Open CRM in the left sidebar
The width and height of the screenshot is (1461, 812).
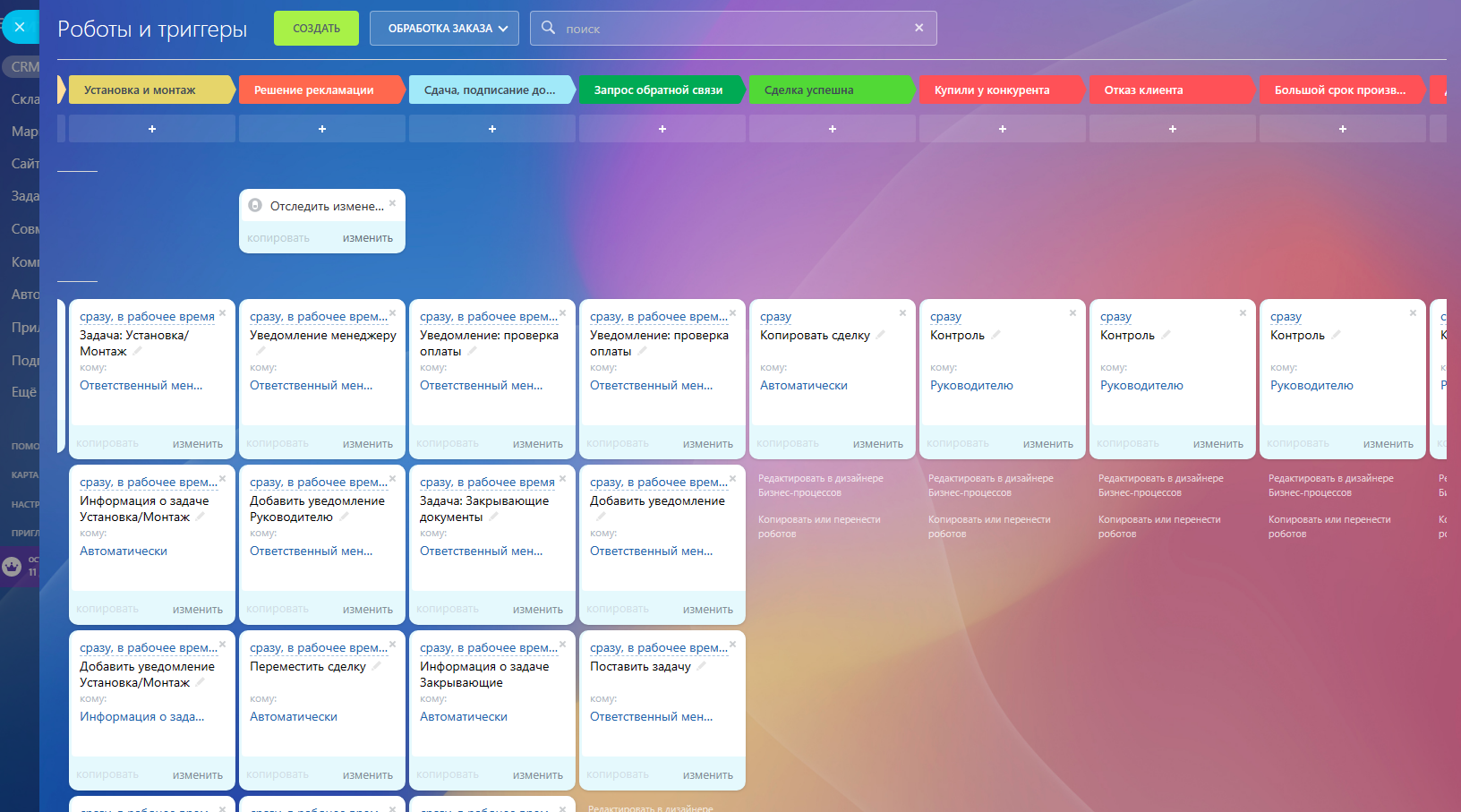(x=24, y=67)
